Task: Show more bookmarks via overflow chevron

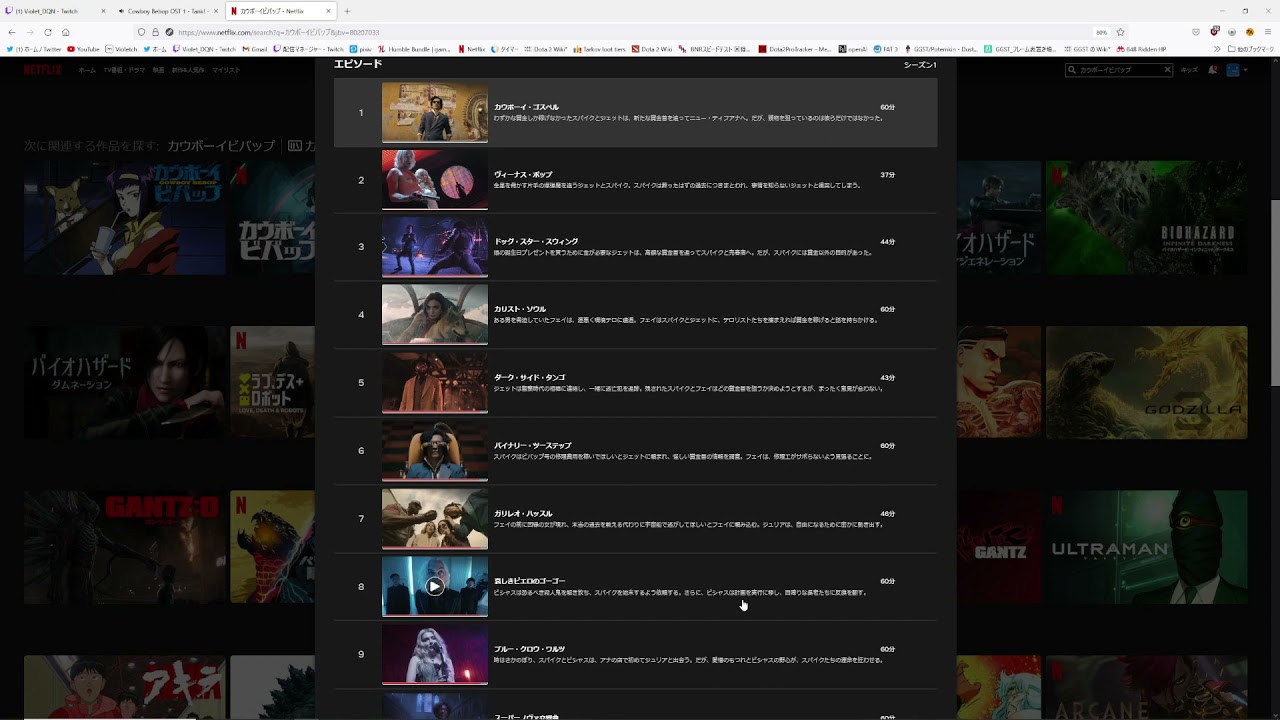Action: coord(1217,49)
